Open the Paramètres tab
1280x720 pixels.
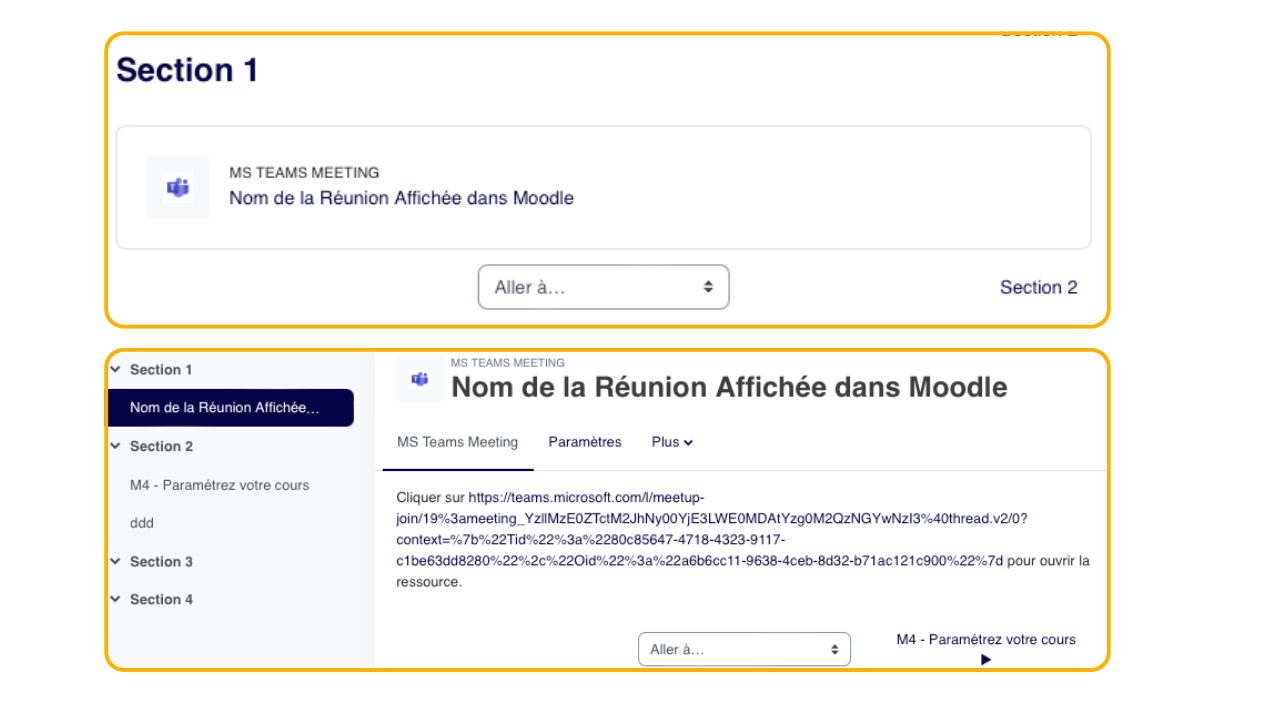(x=585, y=442)
